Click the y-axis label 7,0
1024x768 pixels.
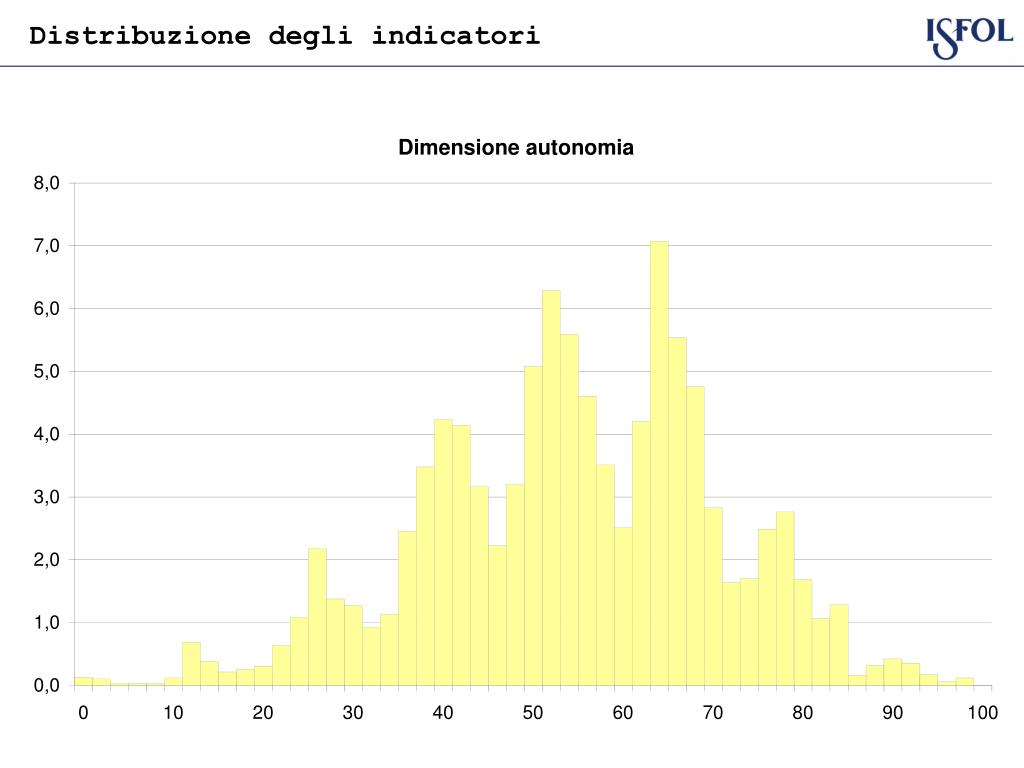tap(46, 246)
